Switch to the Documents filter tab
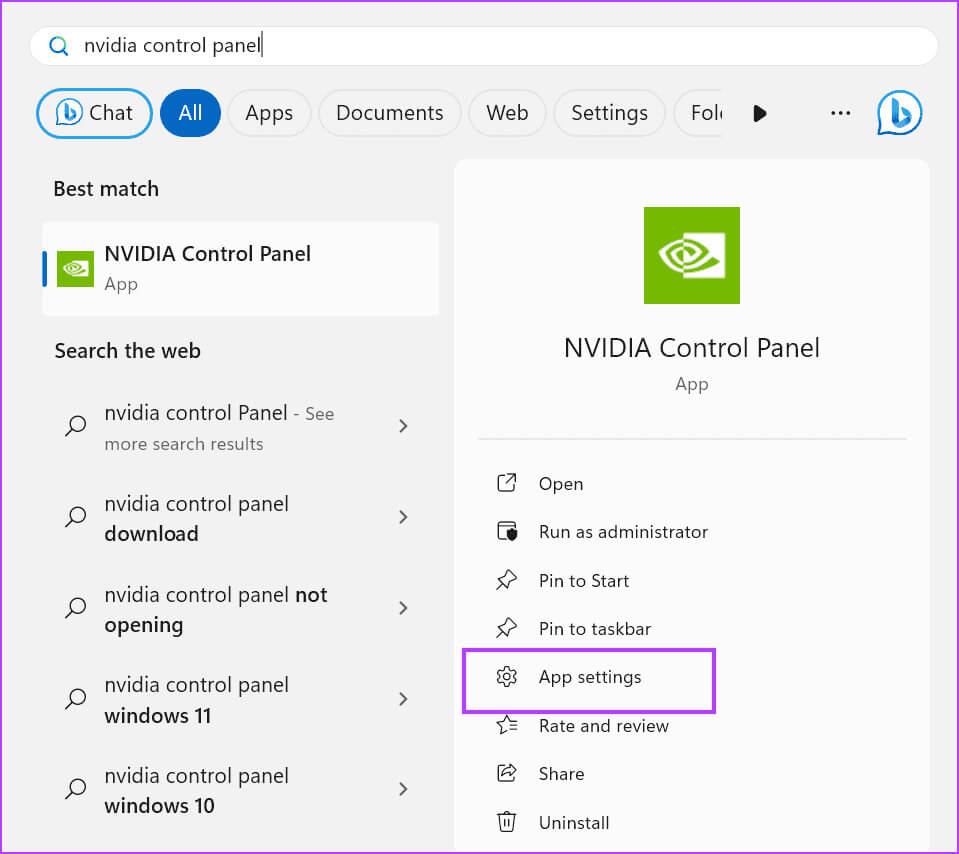959x854 pixels. tap(390, 113)
